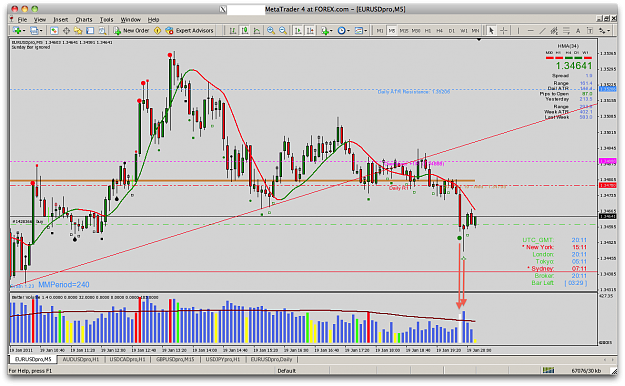Select the M30 timeframe
625x386 pixels.
point(416,31)
